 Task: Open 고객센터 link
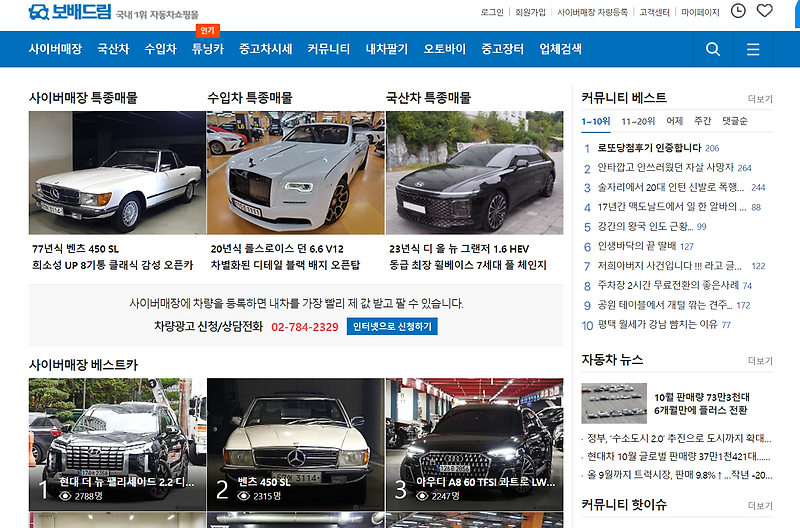(x=655, y=12)
